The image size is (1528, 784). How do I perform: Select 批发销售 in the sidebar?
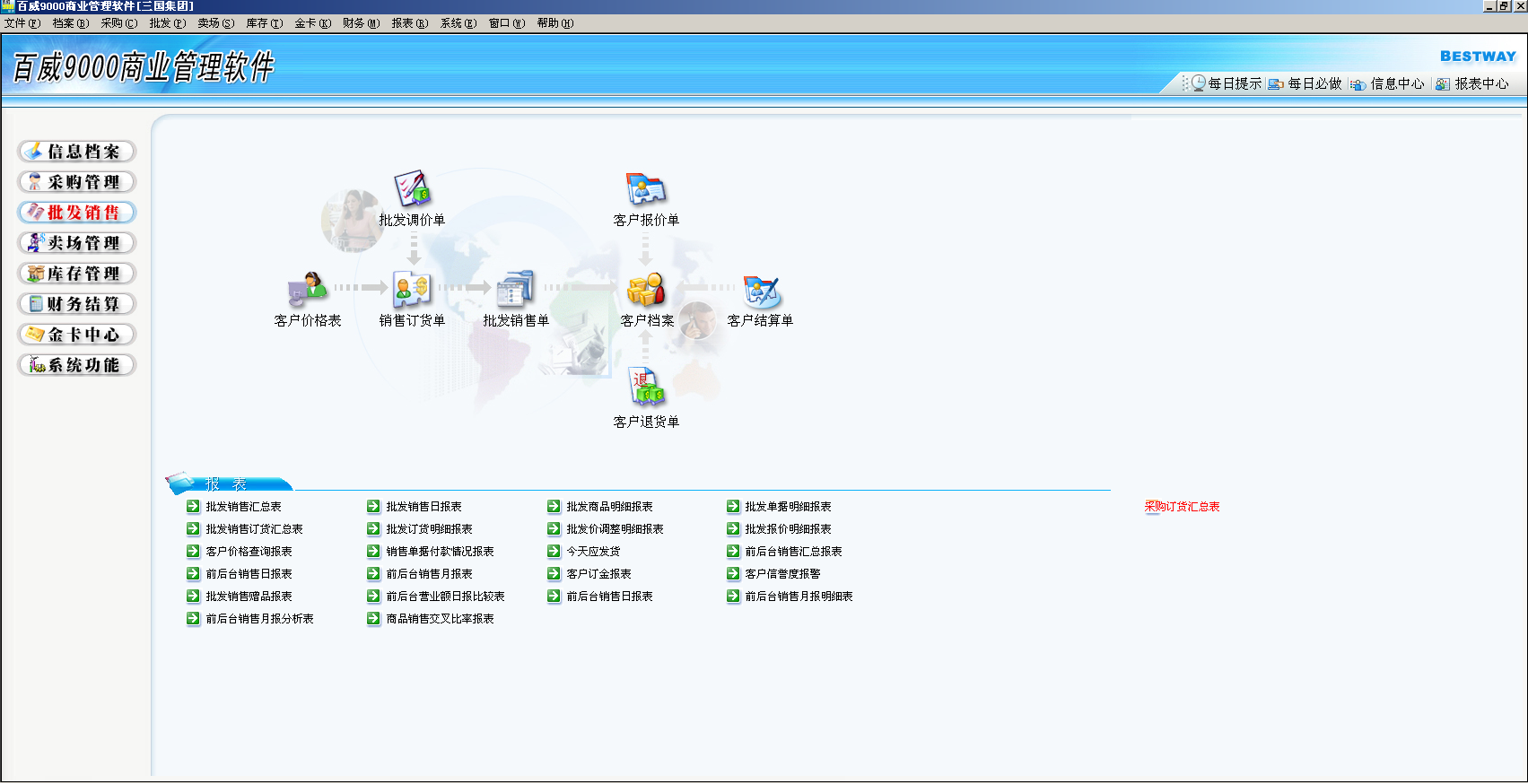77,213
